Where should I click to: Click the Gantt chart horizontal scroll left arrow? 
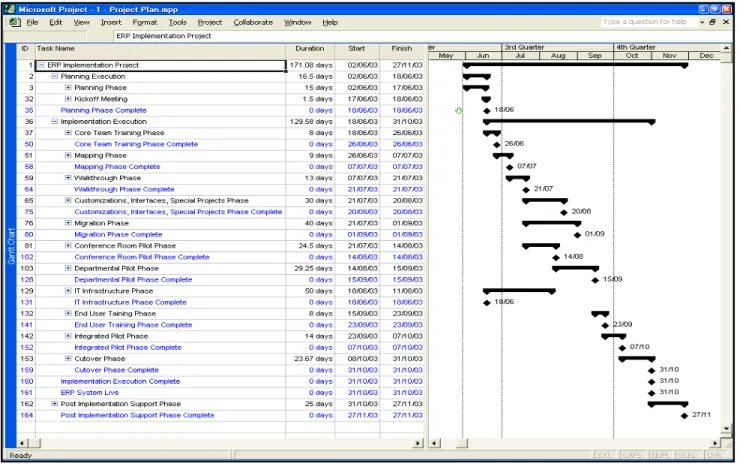434,443
